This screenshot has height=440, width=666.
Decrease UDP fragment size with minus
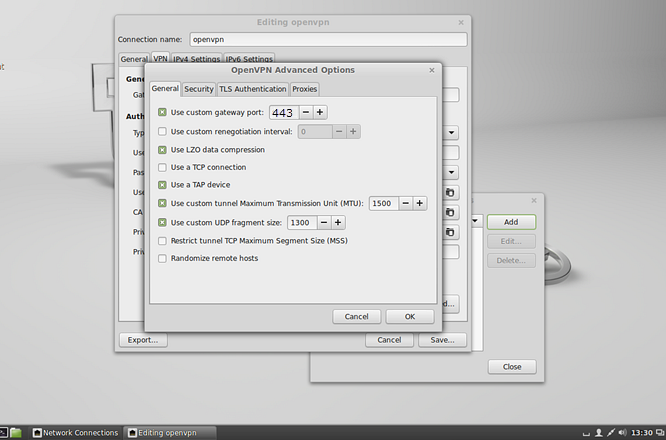point(324,222)
